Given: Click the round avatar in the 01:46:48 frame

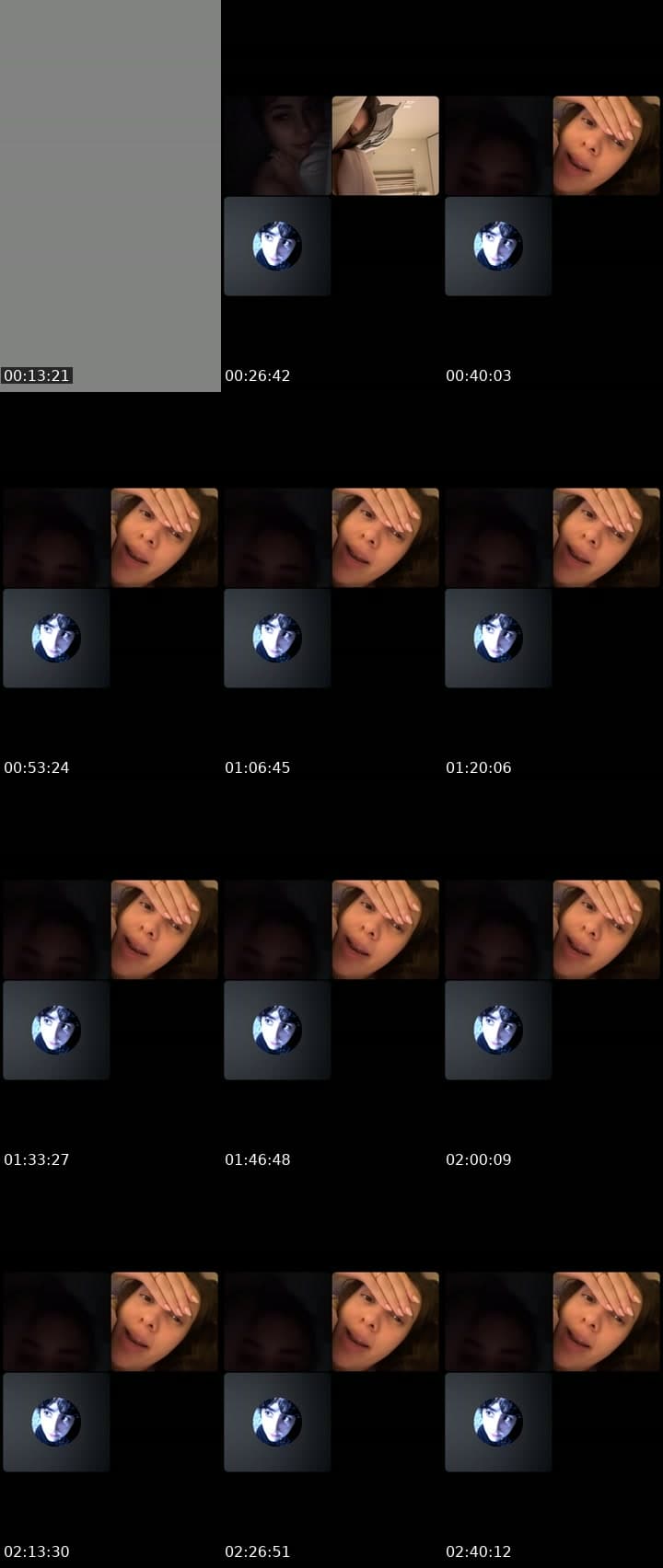Looking at the screenshot, I should pos(277,1030).
